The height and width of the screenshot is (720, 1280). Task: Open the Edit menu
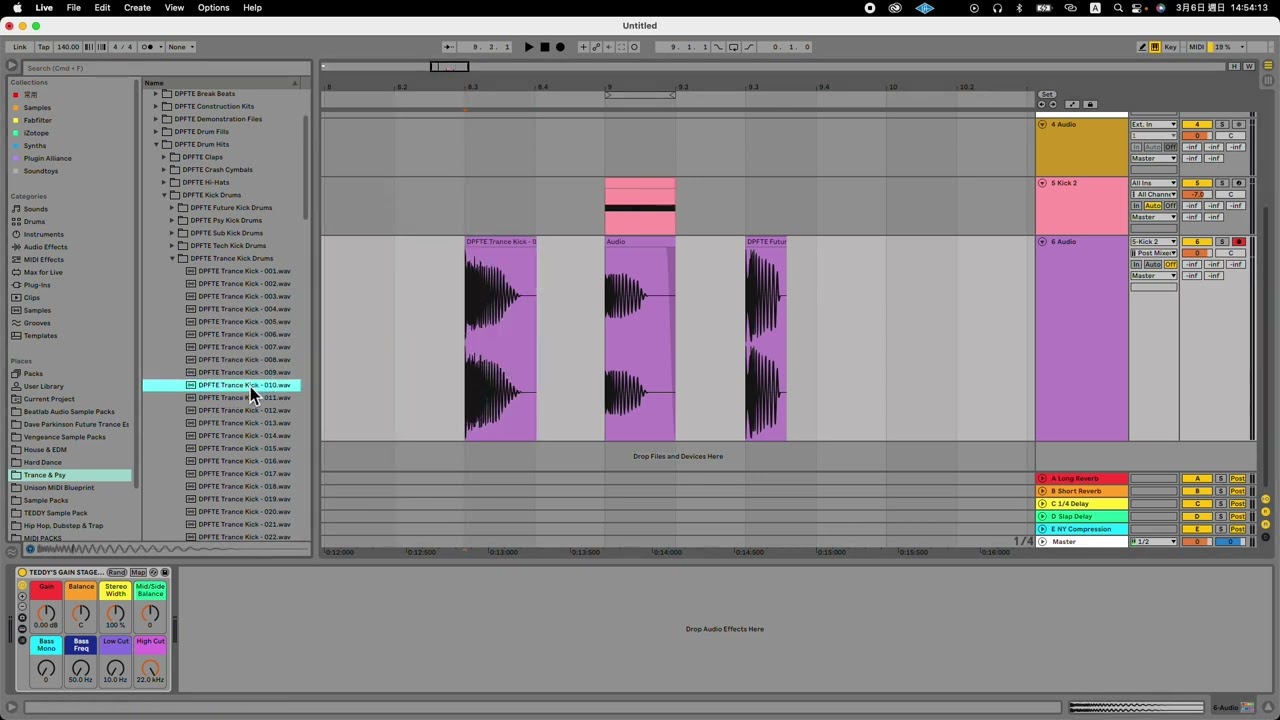[x=102, y=8]
